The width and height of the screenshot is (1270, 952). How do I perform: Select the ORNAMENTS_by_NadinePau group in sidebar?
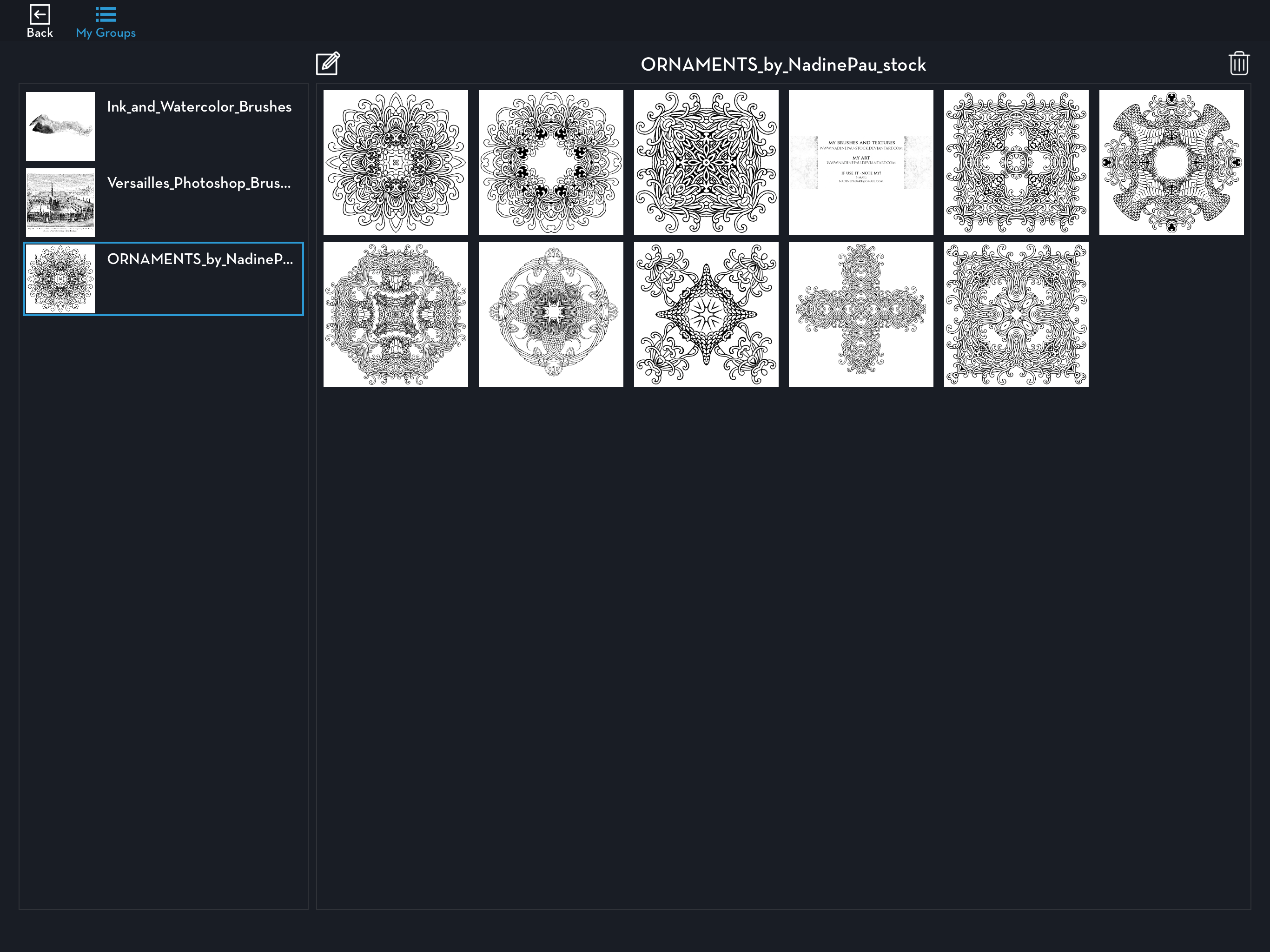(198, 259)
